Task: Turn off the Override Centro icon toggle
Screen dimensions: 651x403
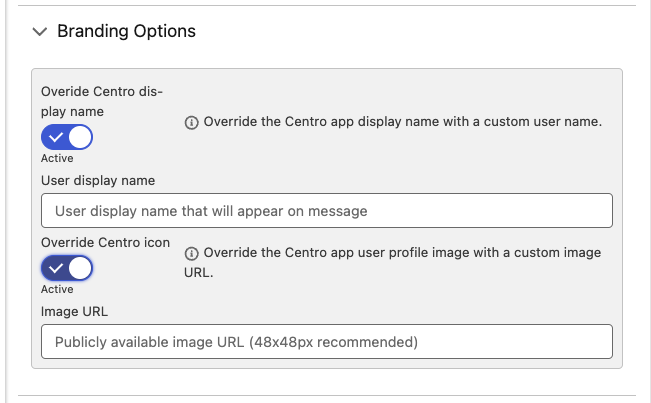Action: coord(67,268)
